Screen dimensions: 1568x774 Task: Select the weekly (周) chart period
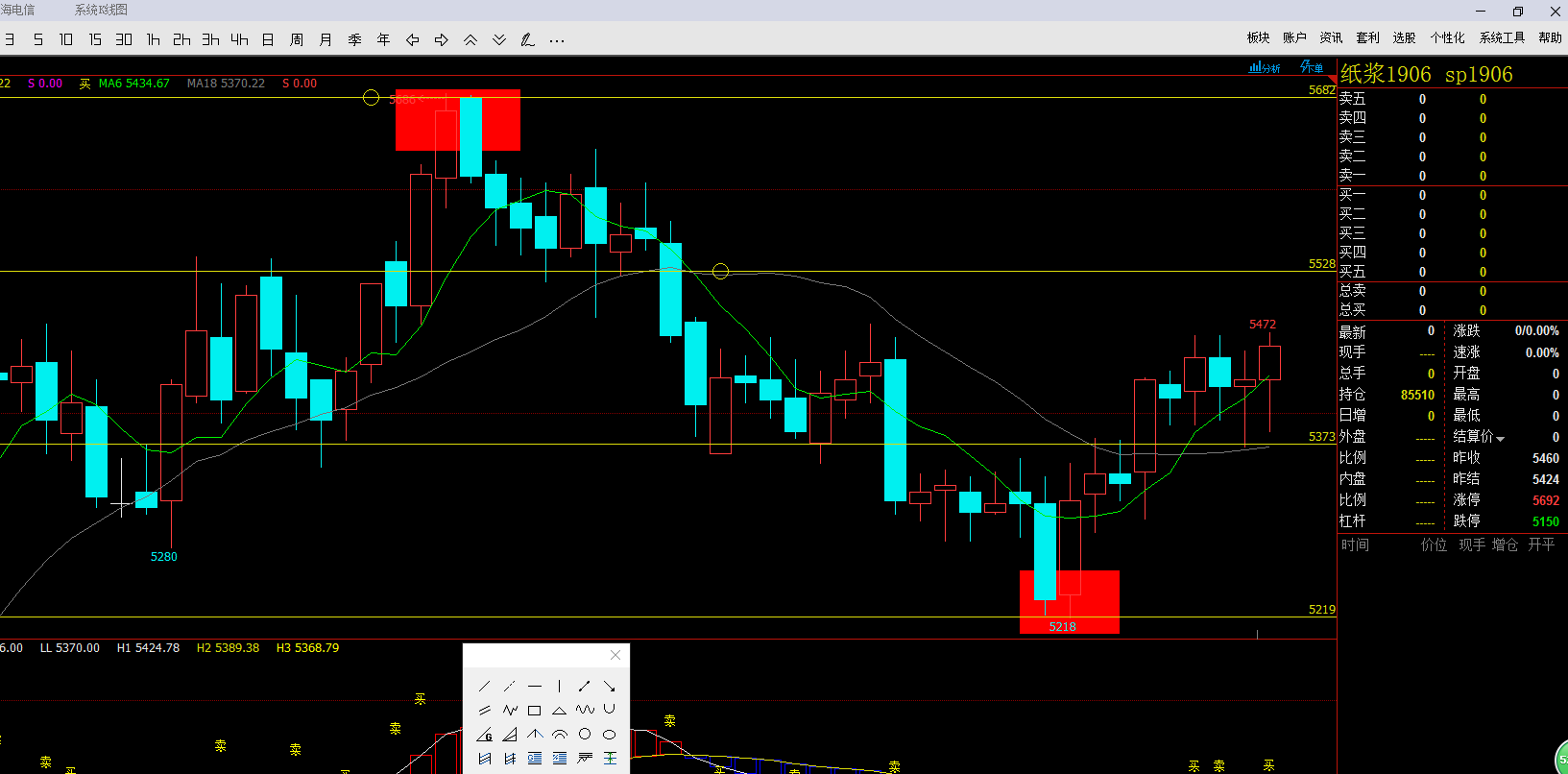coord(297,39)
